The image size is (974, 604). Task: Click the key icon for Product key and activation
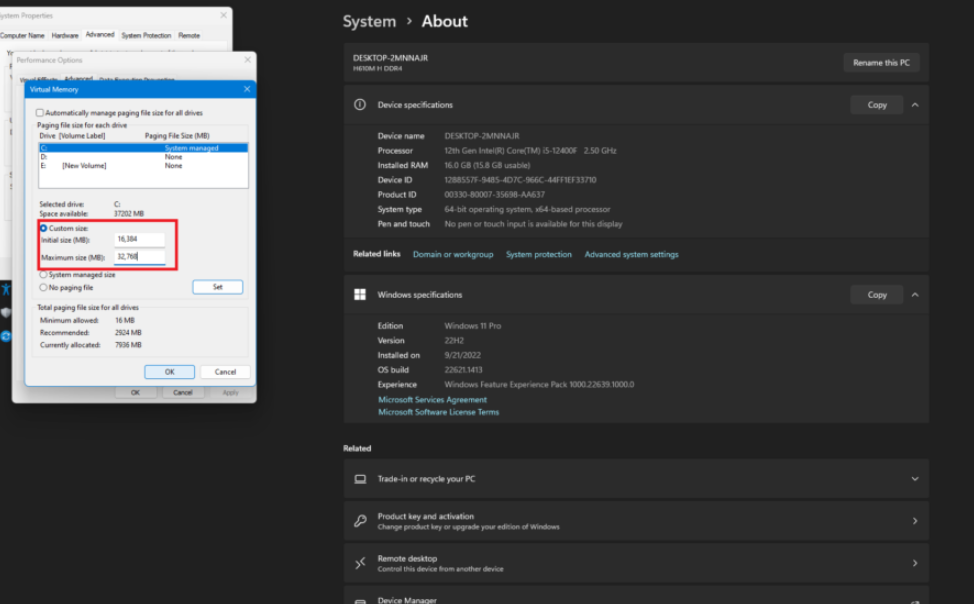[x=360, y=521]
